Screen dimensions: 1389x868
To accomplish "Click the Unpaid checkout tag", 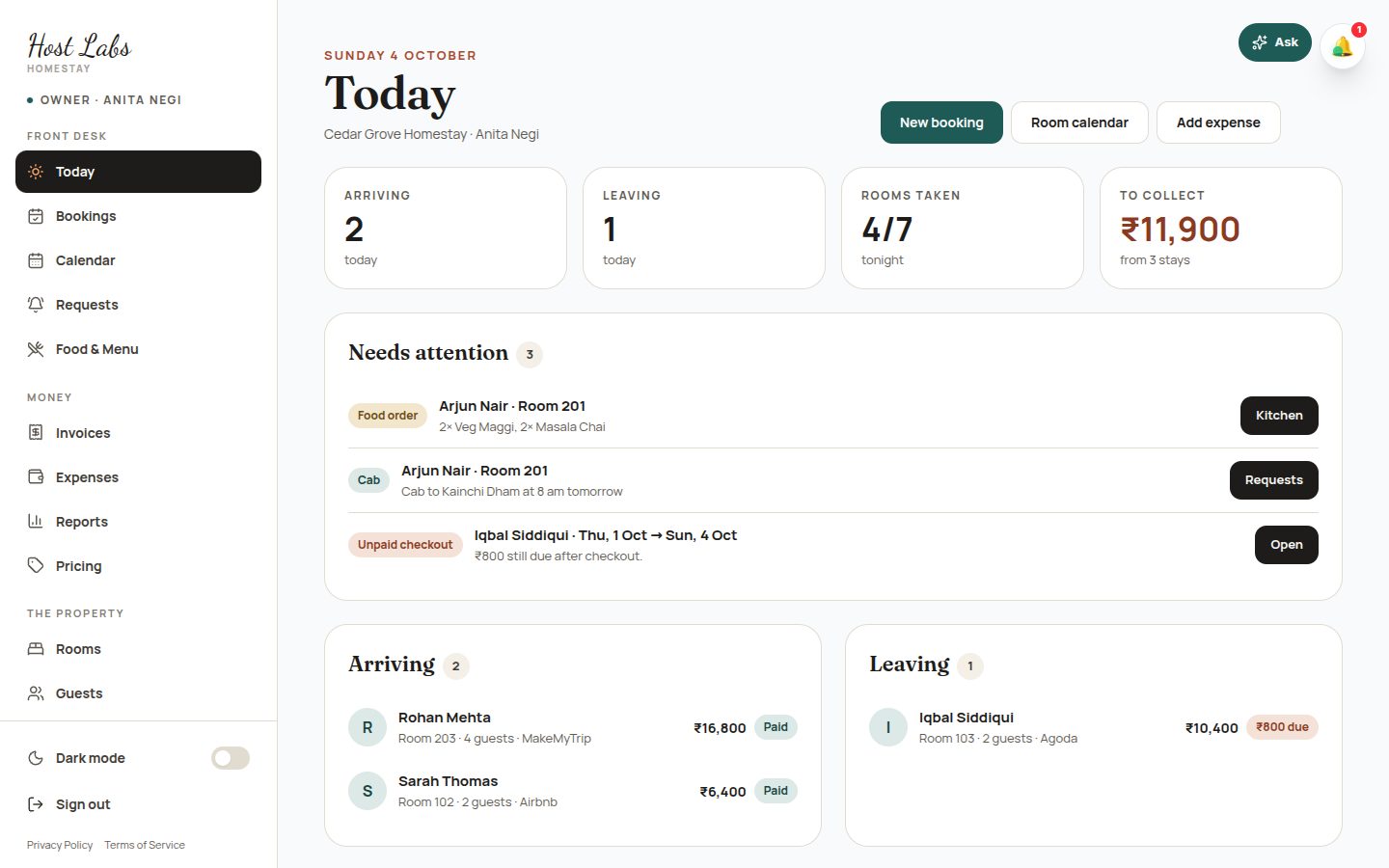I will pyautogui.click(x=405, y=545).
